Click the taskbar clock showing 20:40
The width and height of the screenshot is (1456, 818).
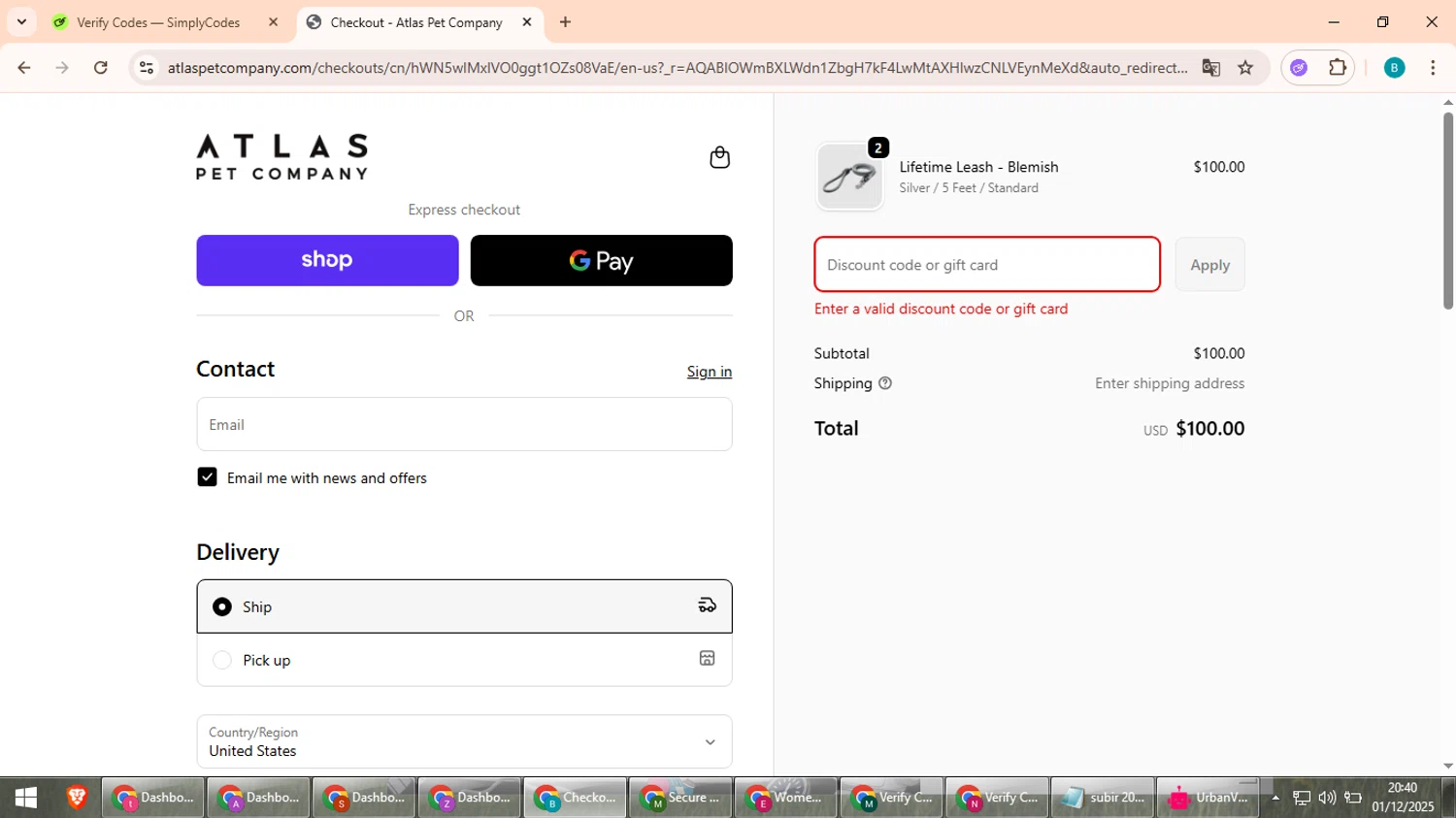1403,797
